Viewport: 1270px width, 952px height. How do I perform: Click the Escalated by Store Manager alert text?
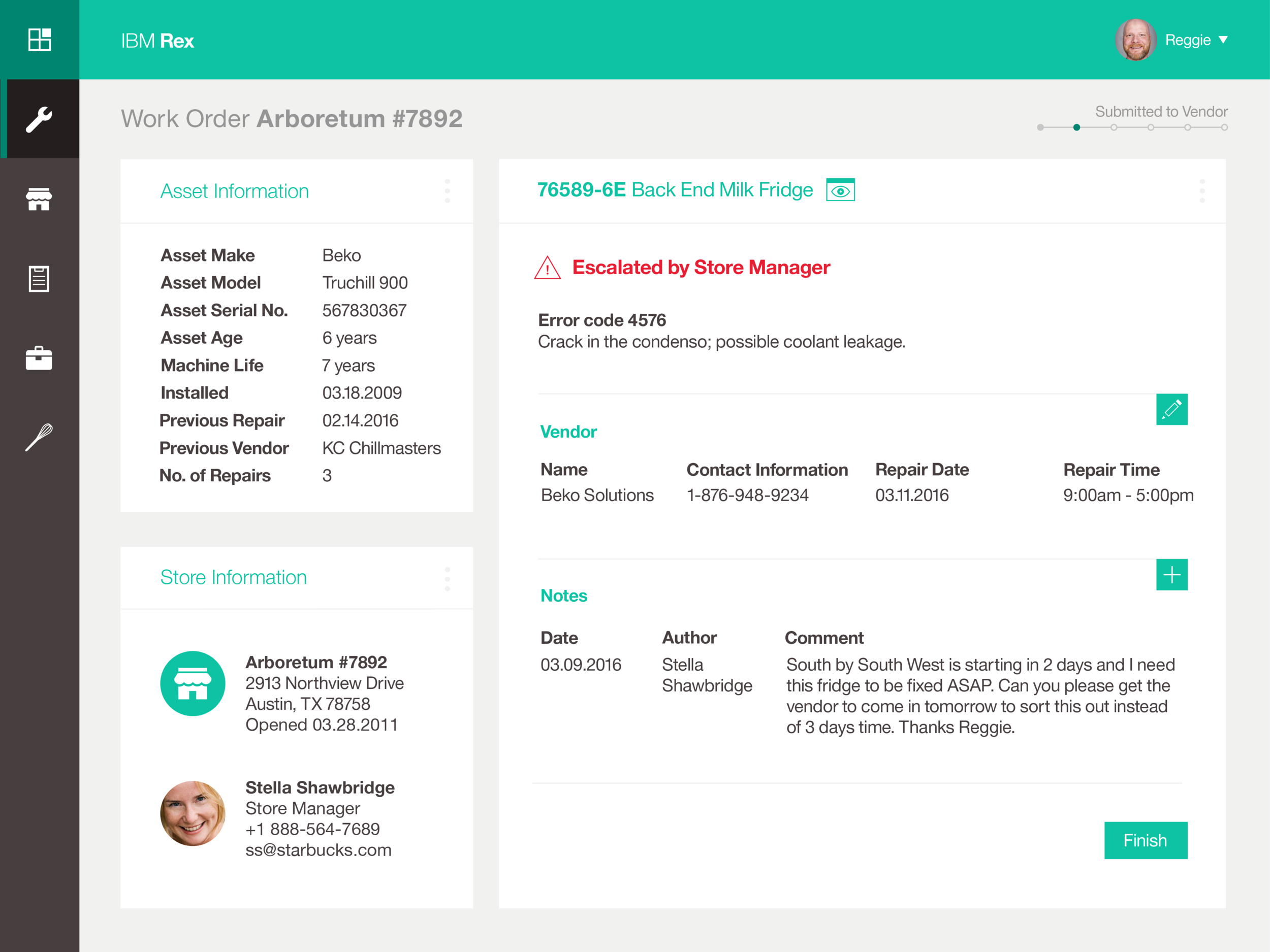(x=701, y=268)
